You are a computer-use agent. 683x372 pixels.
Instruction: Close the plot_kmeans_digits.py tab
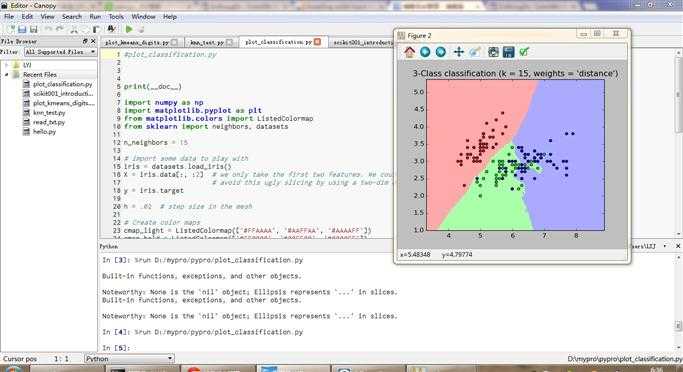point(174,42)
